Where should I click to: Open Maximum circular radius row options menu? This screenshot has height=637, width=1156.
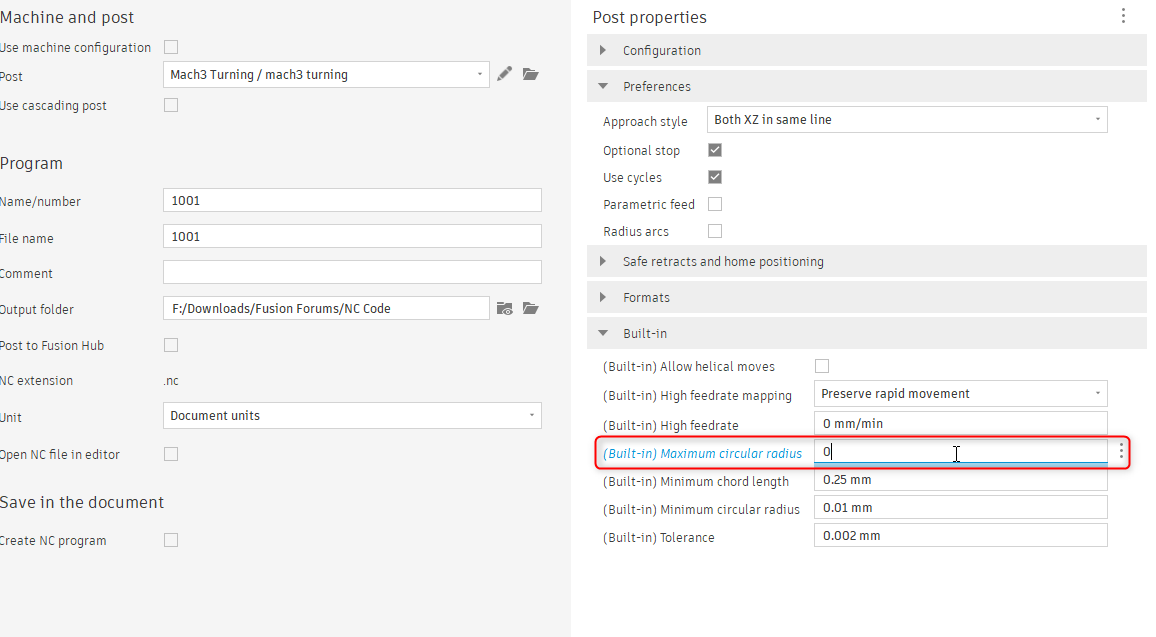click(1121, 451)
